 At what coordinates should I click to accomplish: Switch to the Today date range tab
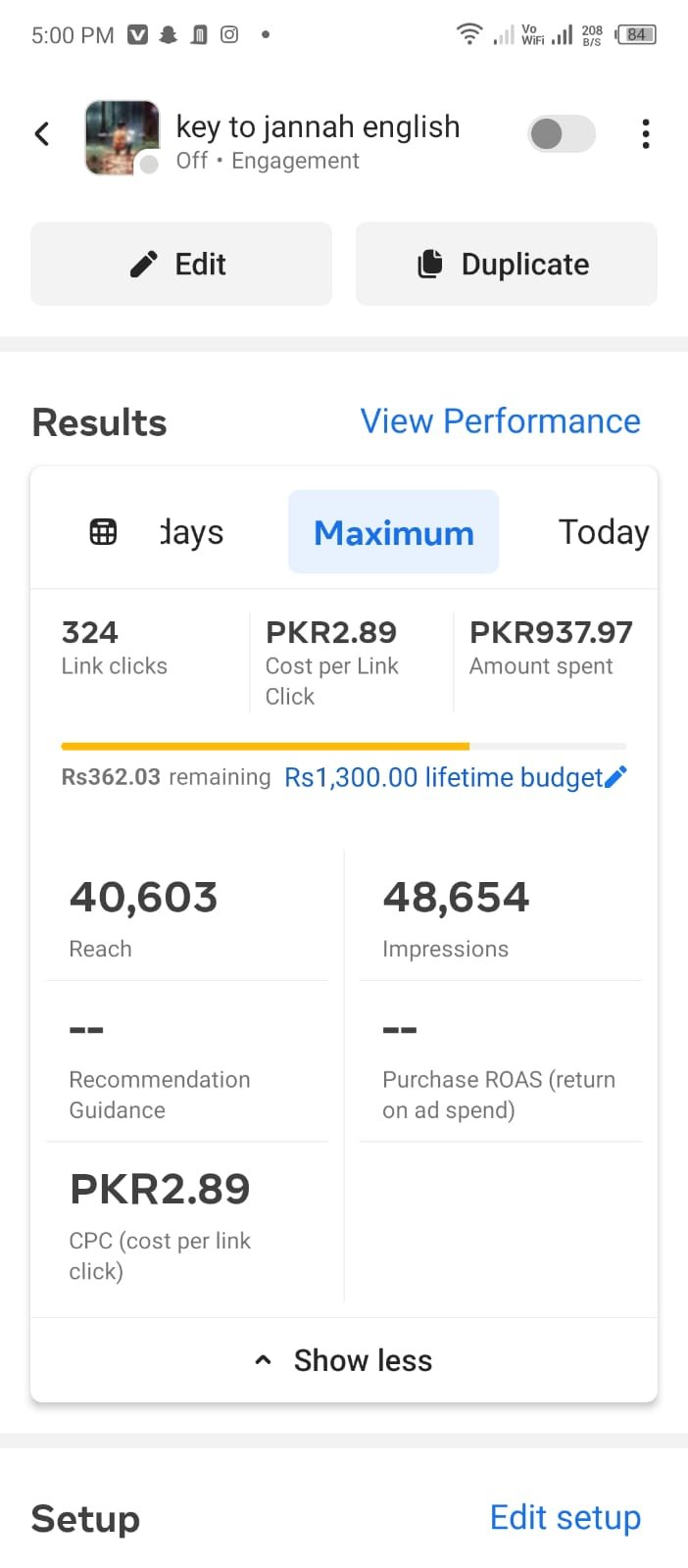coord(603,532)
